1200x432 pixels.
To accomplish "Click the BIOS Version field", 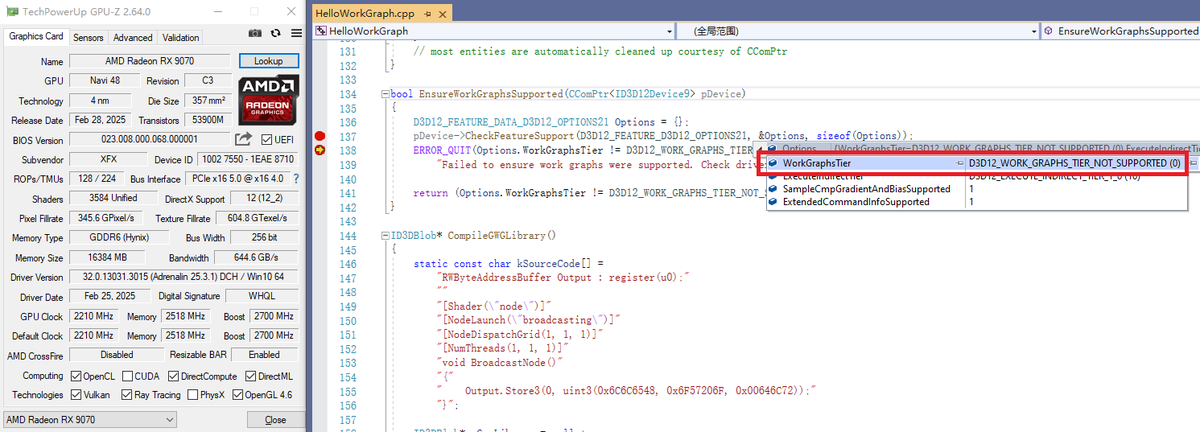I will coord(150,139).
